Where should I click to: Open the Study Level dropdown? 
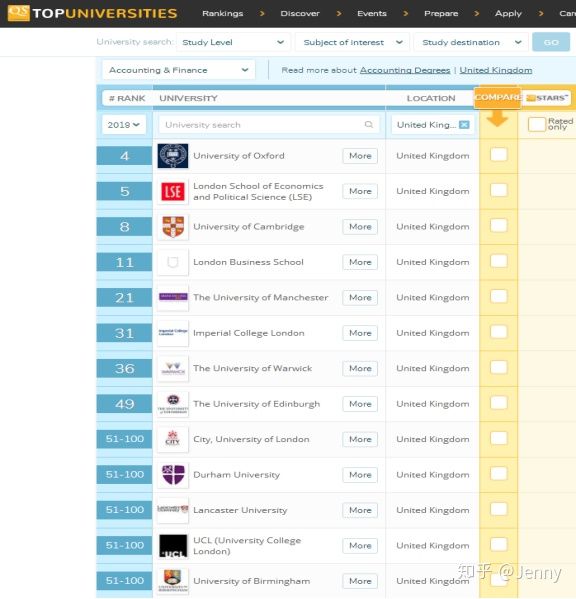(233, 42)
